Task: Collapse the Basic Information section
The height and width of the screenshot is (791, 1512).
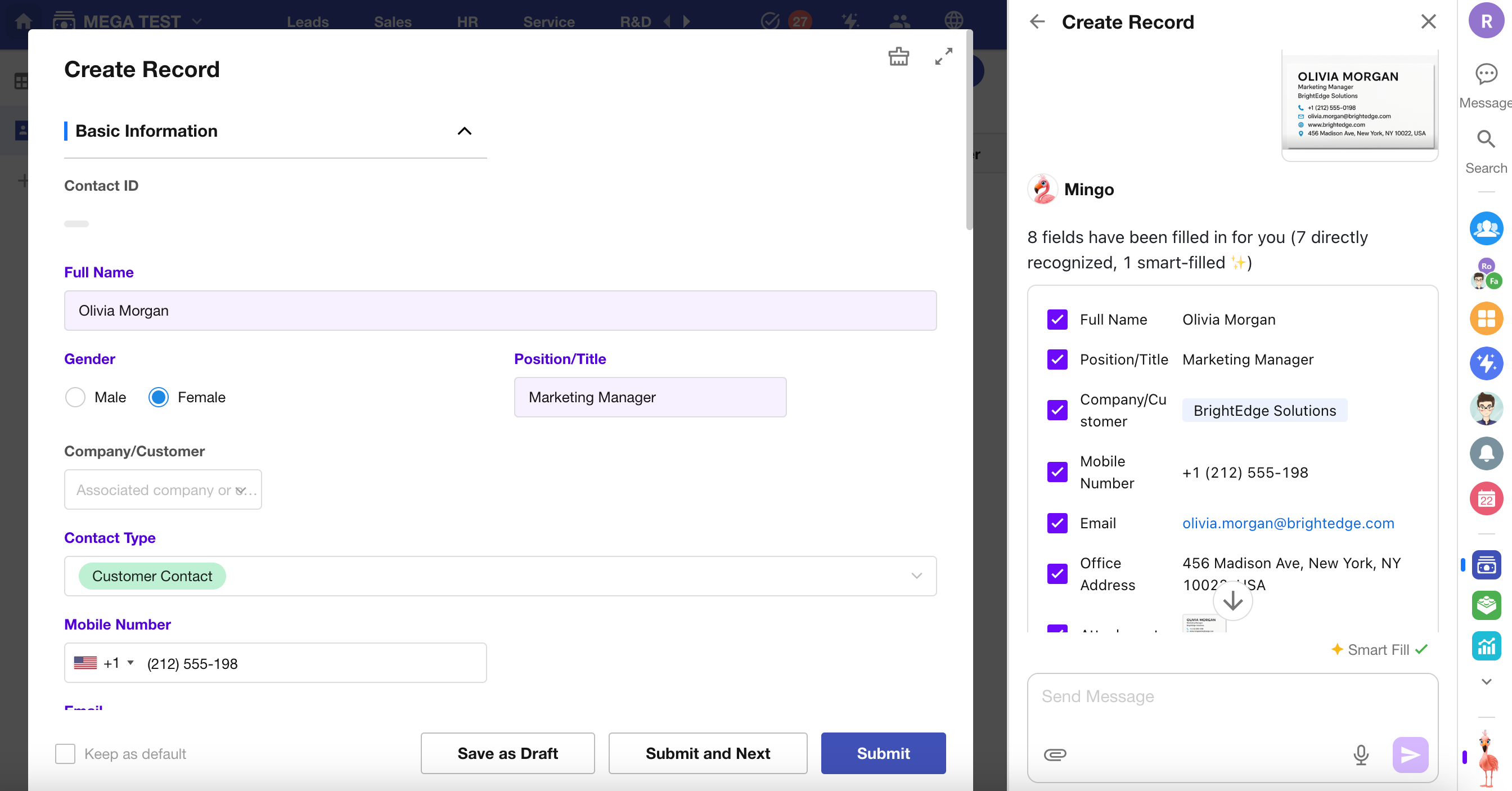Action: tap(463, 131)
